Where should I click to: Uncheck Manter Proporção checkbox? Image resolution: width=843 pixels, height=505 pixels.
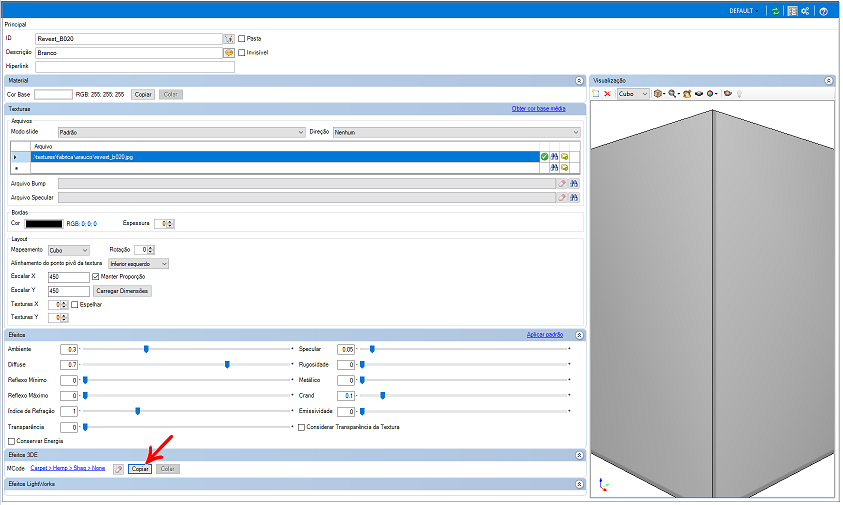click(x=96, y=276)
